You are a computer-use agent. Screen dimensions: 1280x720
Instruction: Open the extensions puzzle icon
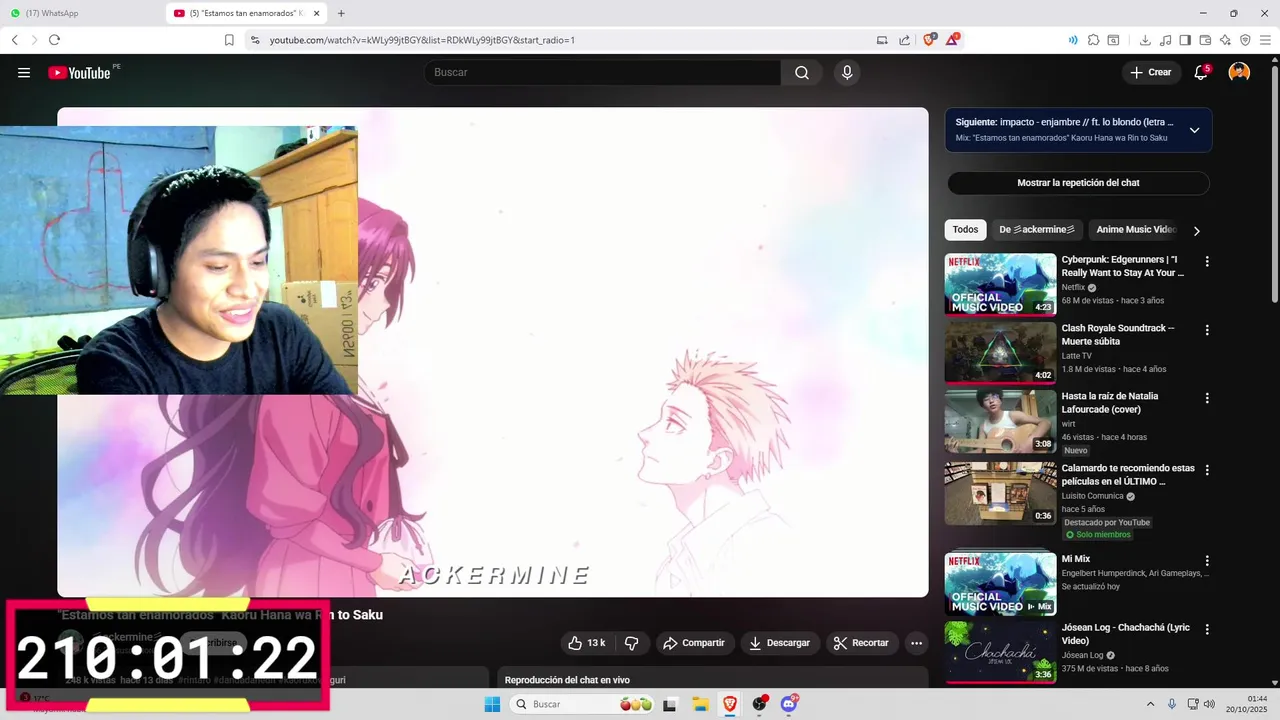[x=1093, y=40]
